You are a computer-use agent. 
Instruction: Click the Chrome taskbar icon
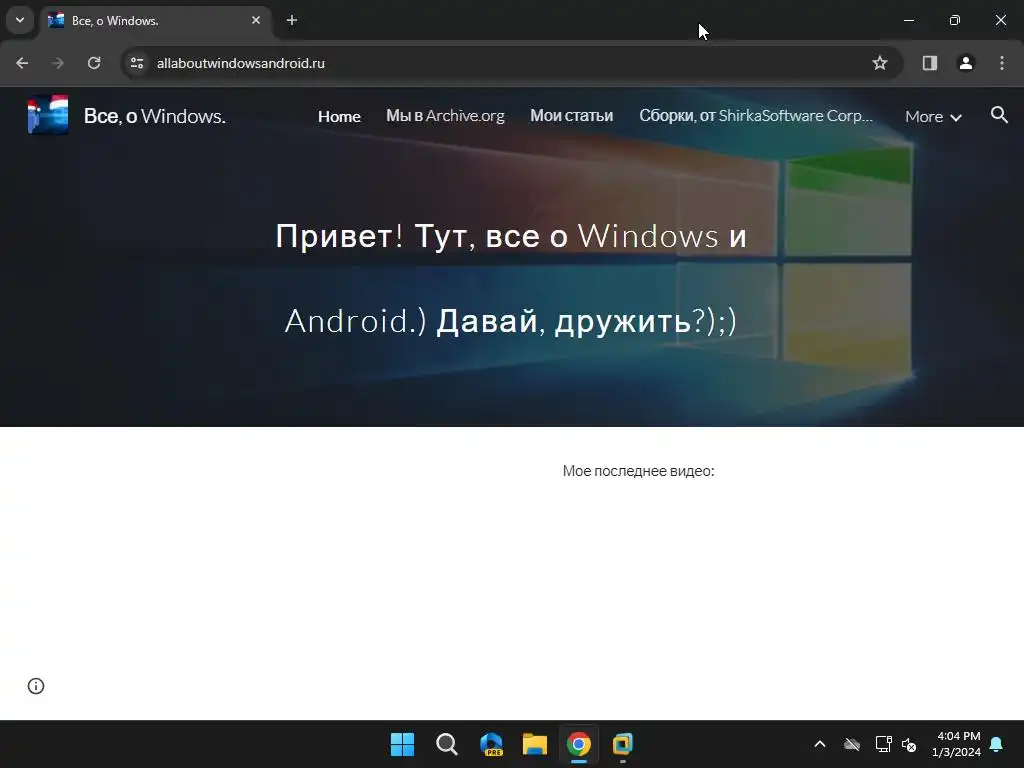pos(579,744)
